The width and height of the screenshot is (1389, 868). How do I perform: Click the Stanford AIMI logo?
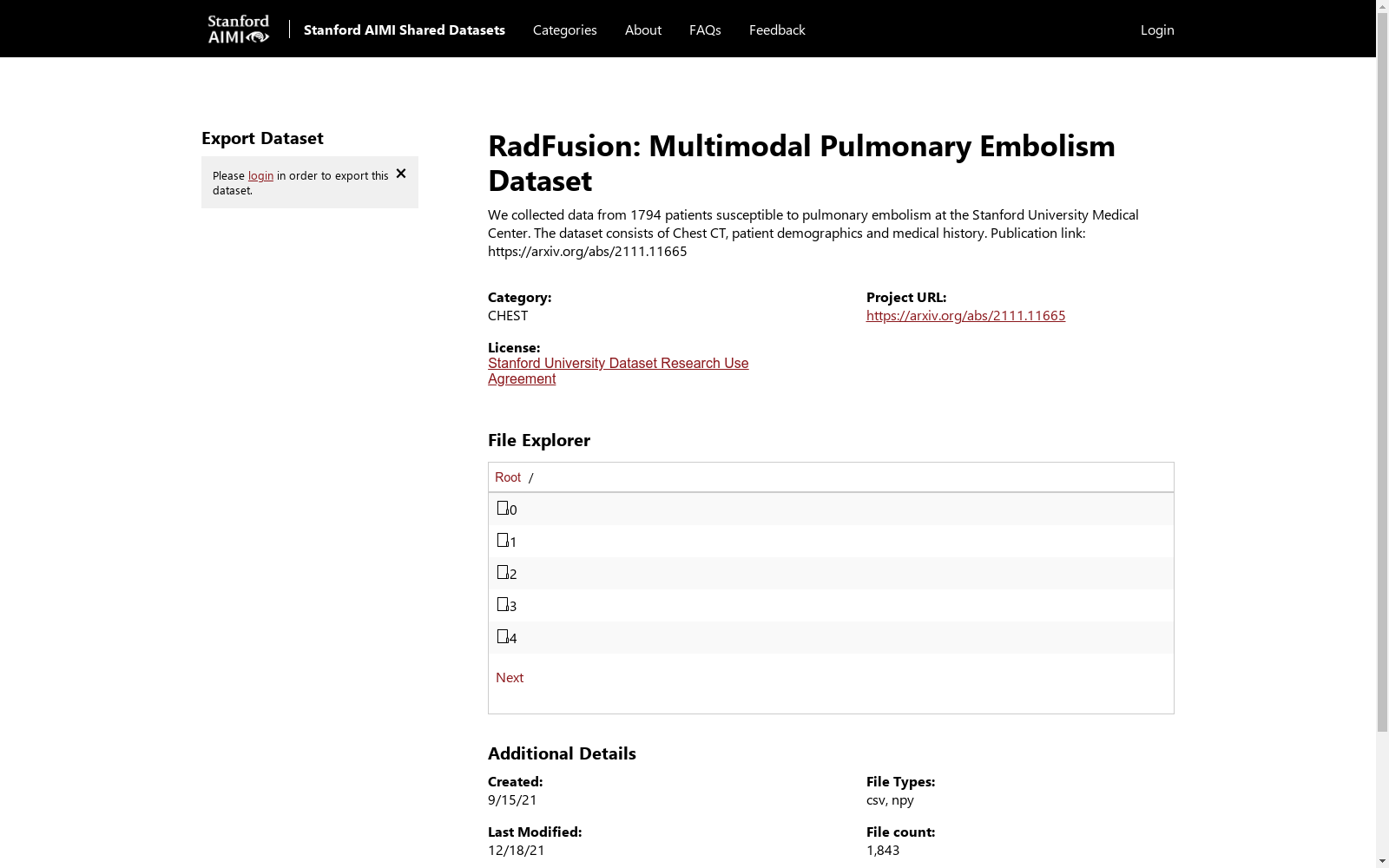[239, 30]
